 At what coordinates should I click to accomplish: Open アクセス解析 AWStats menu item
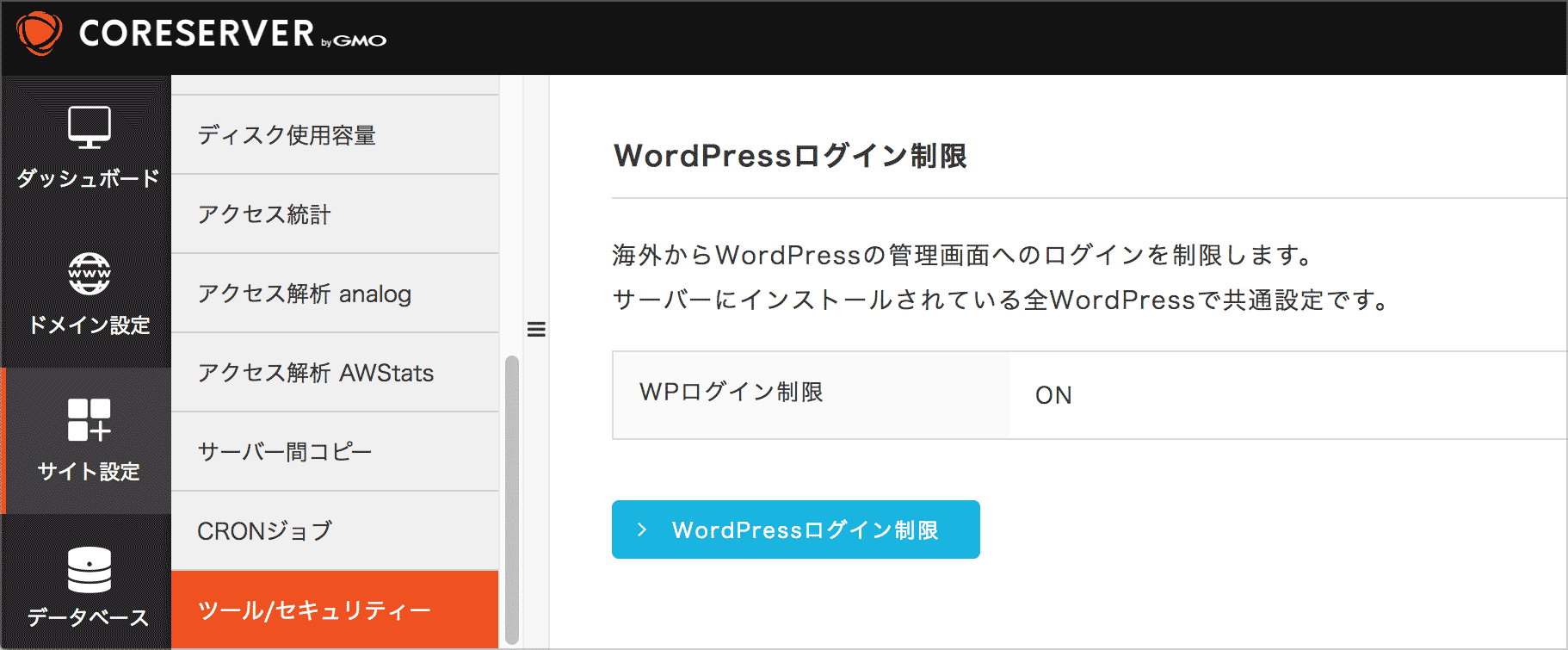click(x=335, y=373)
